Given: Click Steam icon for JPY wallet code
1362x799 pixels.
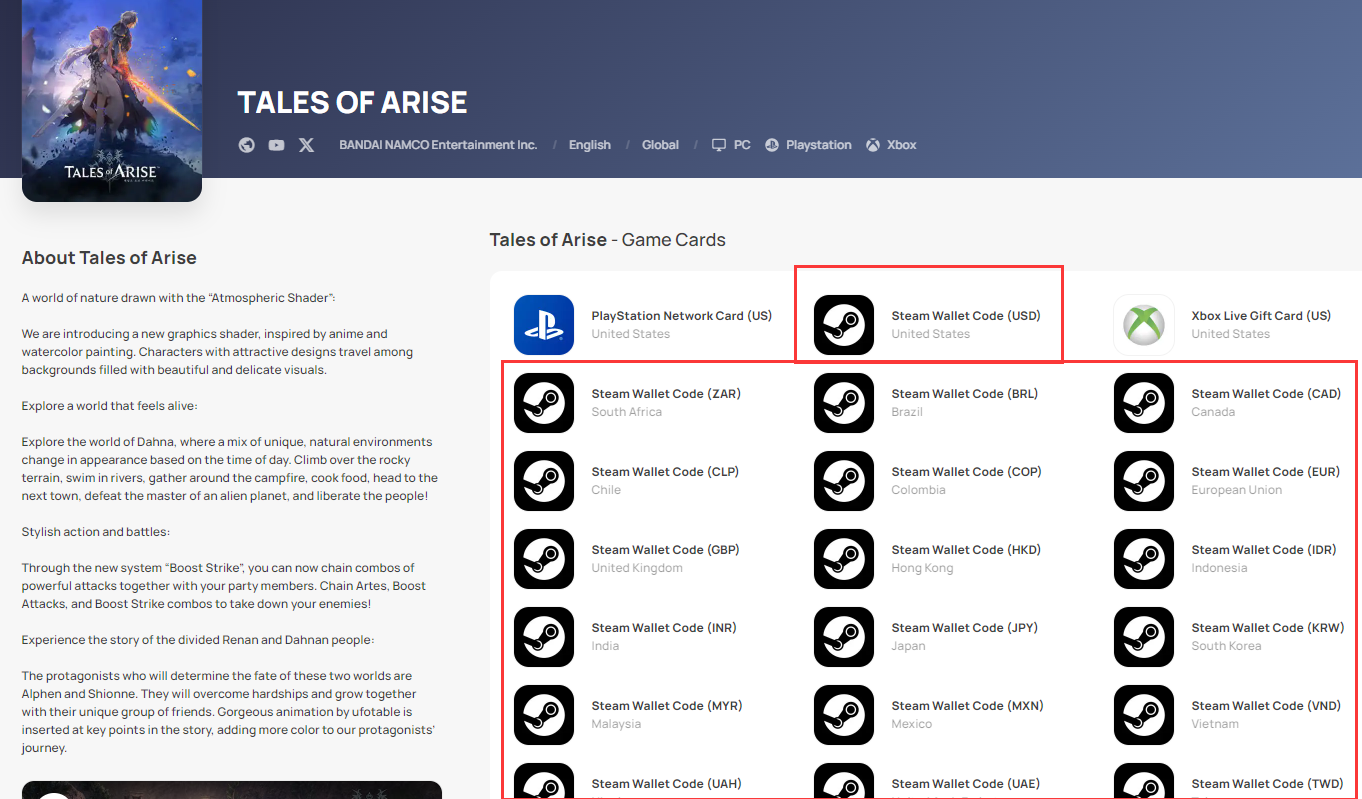Looking at the screenshot, I should coord(844,637).
